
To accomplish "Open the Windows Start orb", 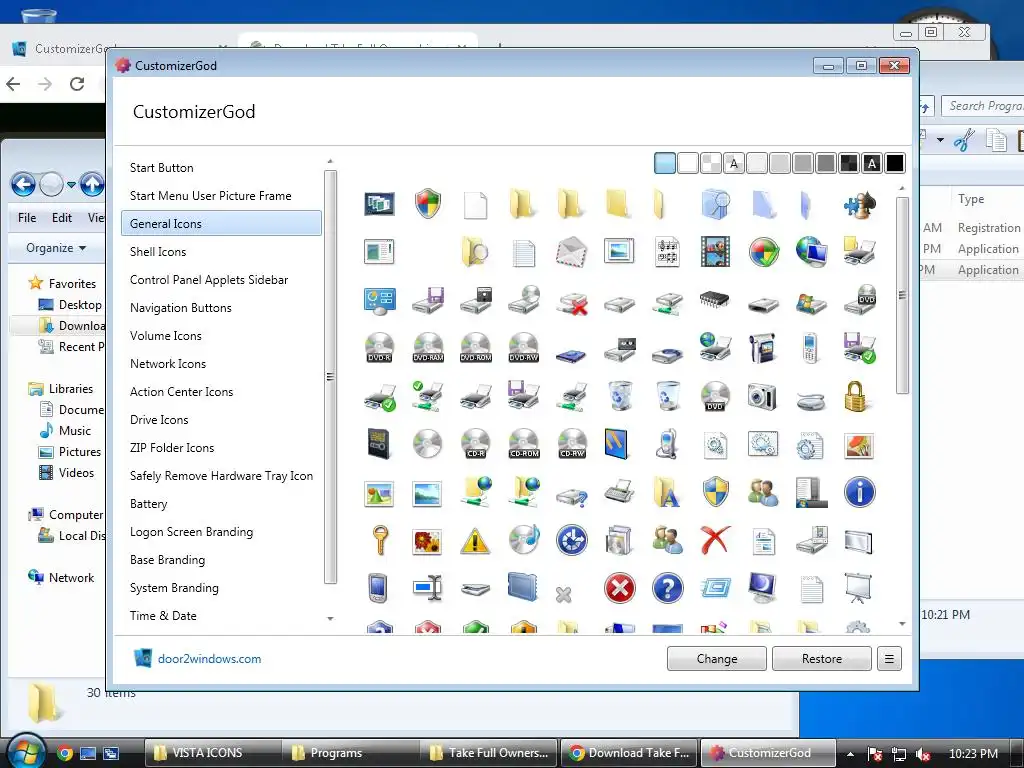I will pyautogui.click(x=24, y=752).
